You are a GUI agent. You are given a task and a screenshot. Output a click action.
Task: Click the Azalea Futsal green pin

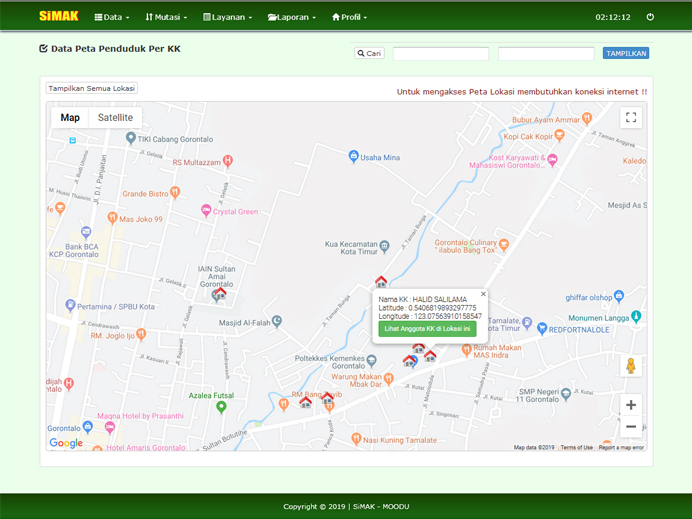tap(222, 406)
